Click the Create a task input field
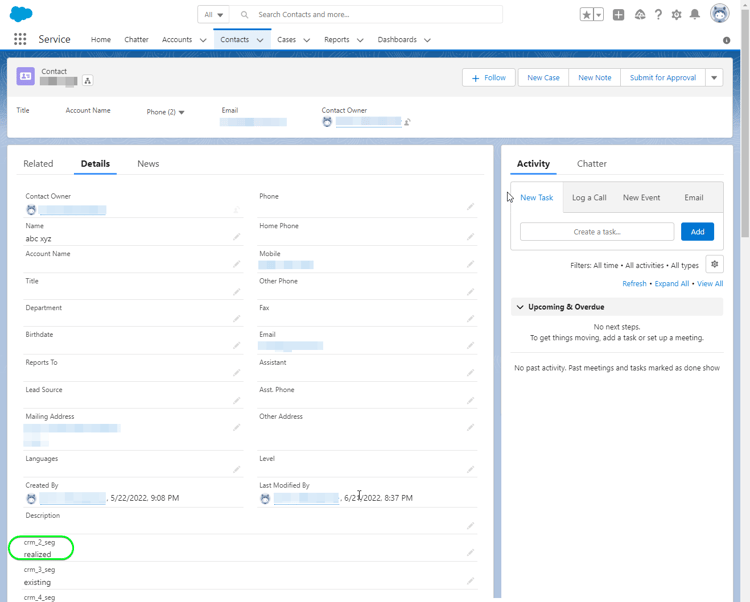Image resolution: width=750 pixels, height=602 pixels. pyautogui.click(x=597, y=232)
